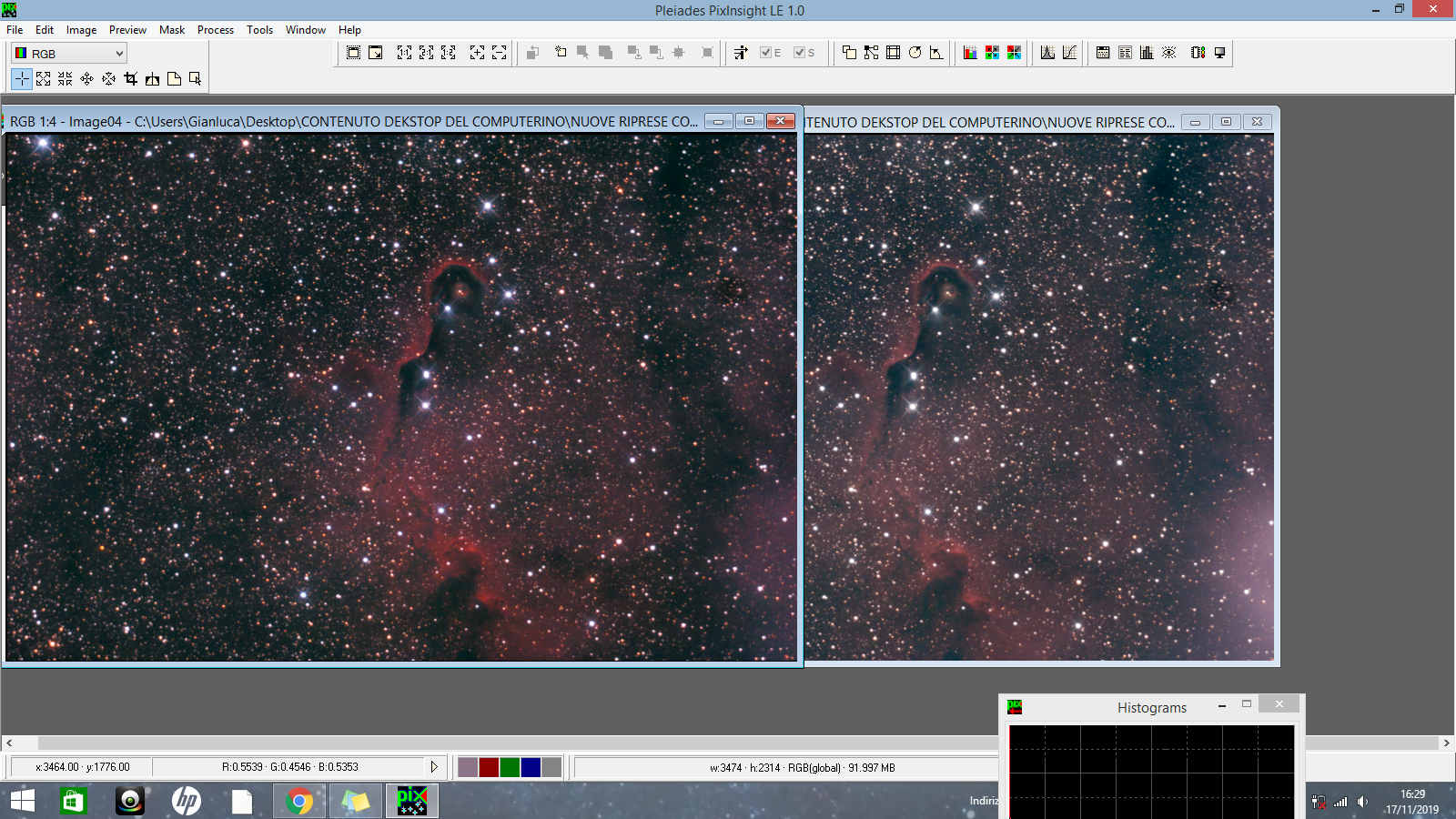Click the zoom in plus icon

click(477, 53)
